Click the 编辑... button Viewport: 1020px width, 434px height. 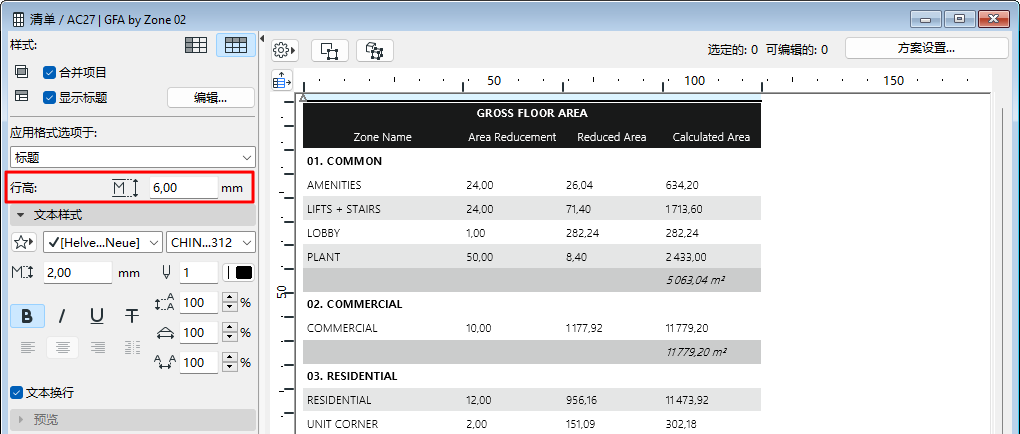click(x=210, y=97)
